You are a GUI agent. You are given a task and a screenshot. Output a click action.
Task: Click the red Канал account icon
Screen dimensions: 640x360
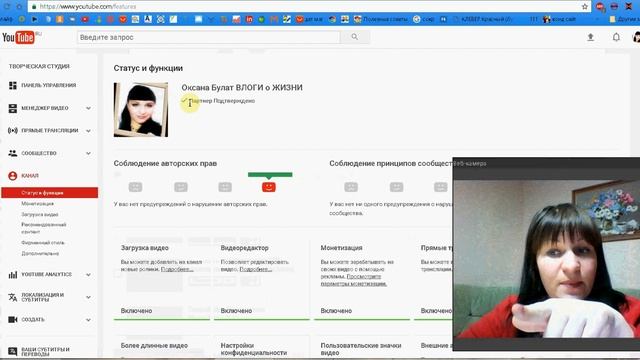pyautogui.click(x=13, y=176)
